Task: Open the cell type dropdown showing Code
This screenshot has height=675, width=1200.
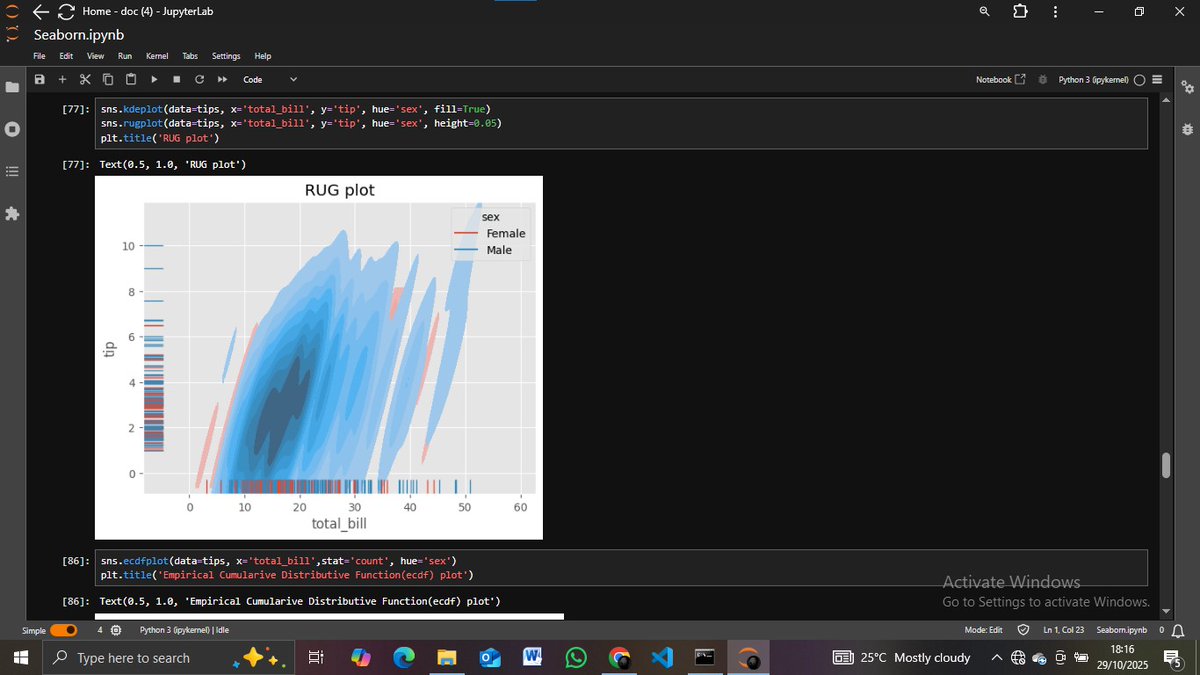Action: coord(267,79)
